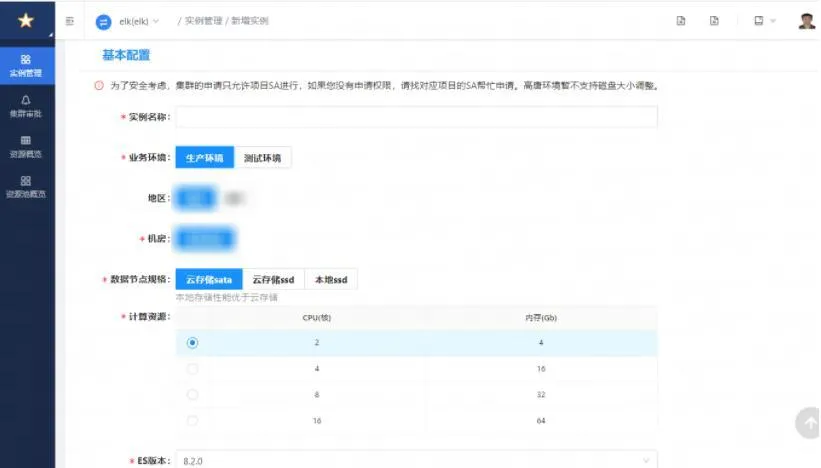Switch to 测试环境 business environment
821x468 pixels.
[263, 158]
